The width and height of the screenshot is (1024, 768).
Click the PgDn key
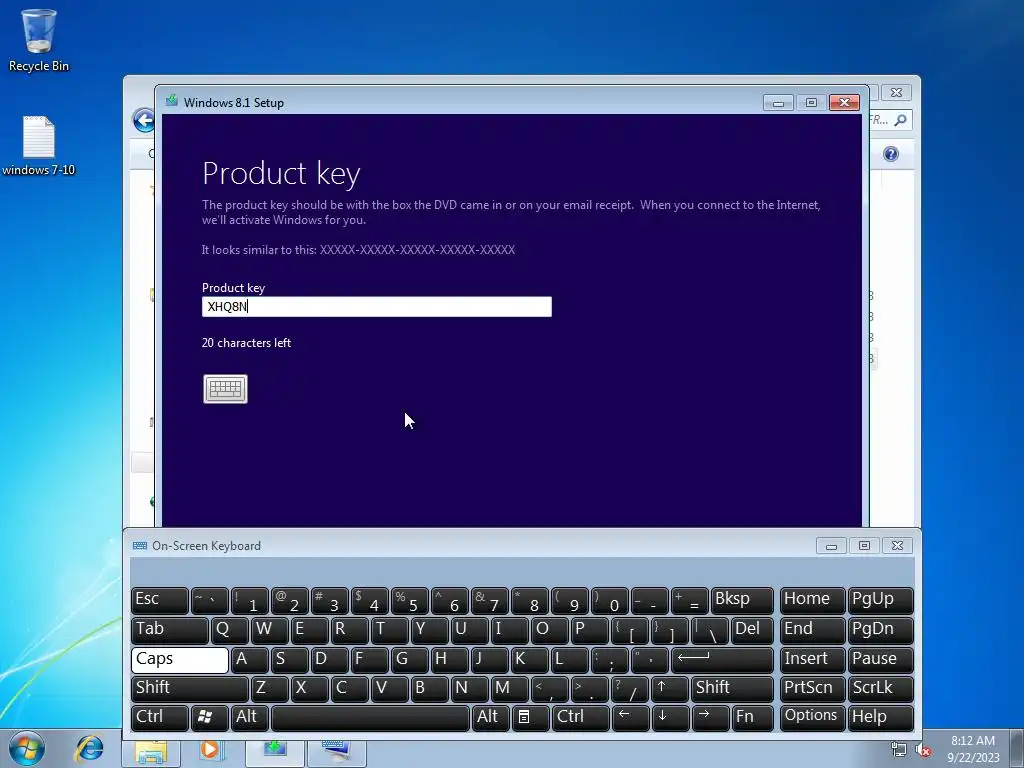pyautogui.click(x=880, y=630)
